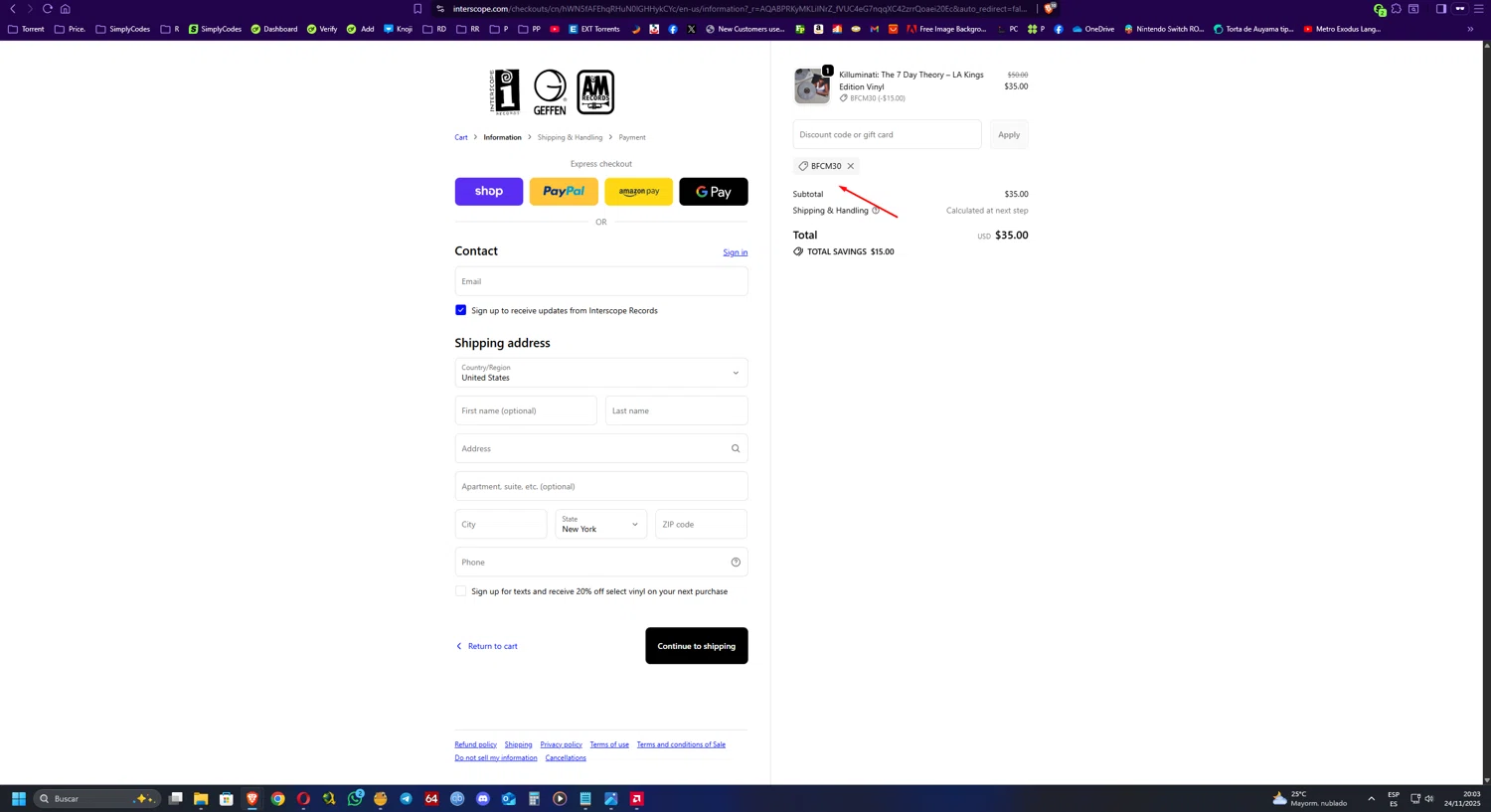The image size is (1491, 812).
Task: Click the Shipping & Handling info icon
Action: pos(876,211)
